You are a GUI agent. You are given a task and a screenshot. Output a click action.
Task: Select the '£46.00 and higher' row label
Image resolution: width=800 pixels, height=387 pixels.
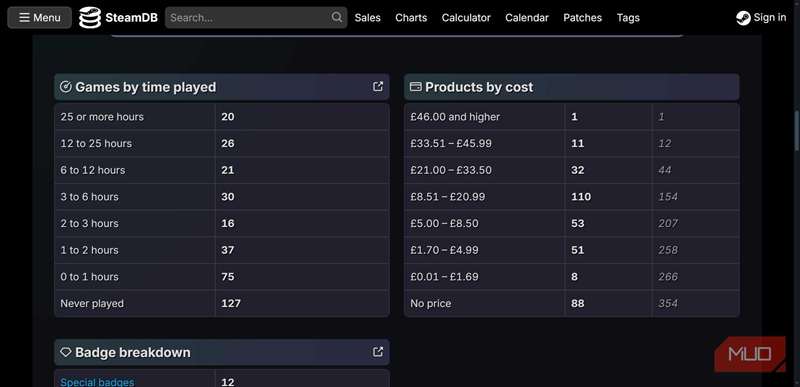click(x=455, y=117)
